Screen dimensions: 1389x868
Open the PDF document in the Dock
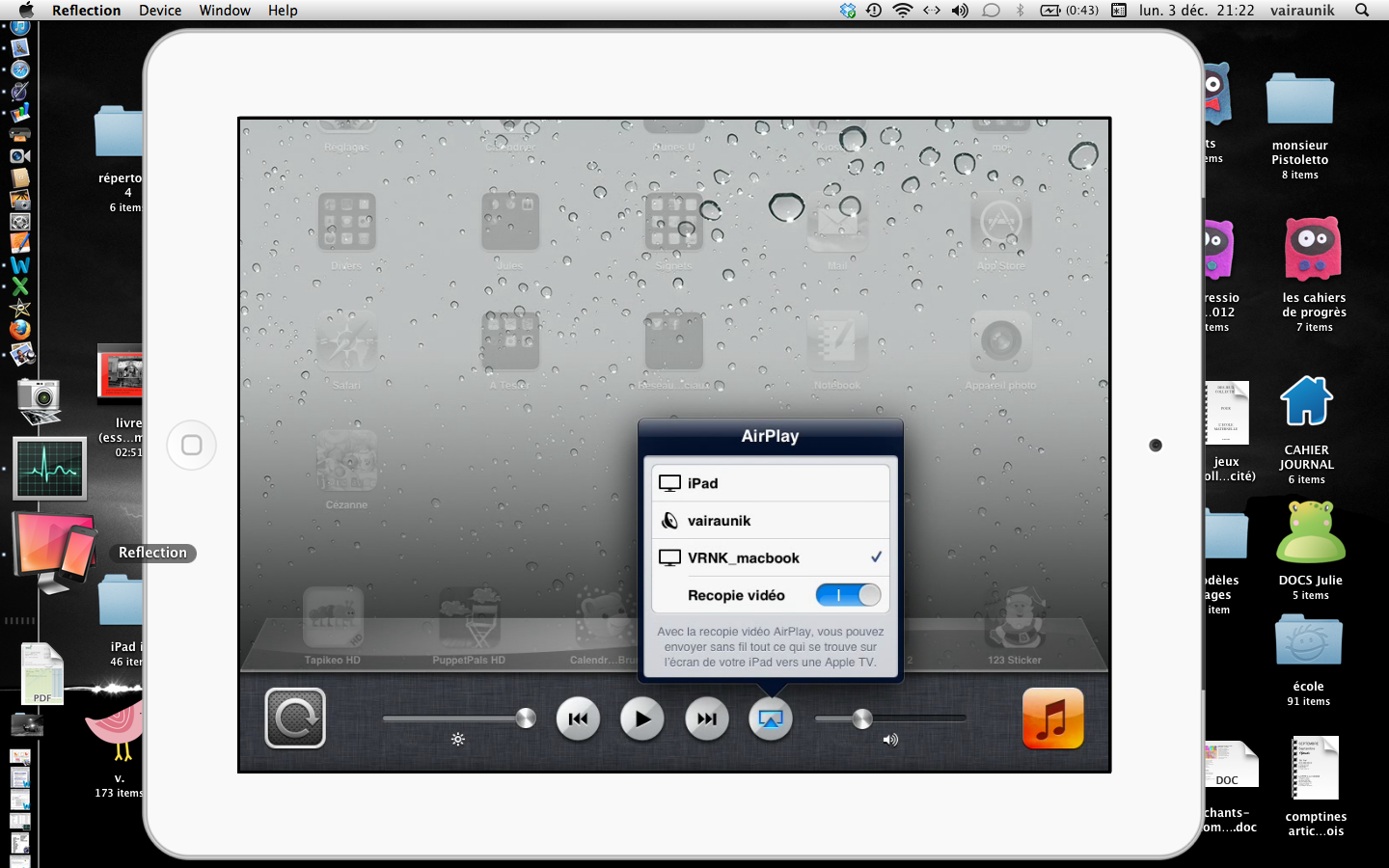pos(41,673)
